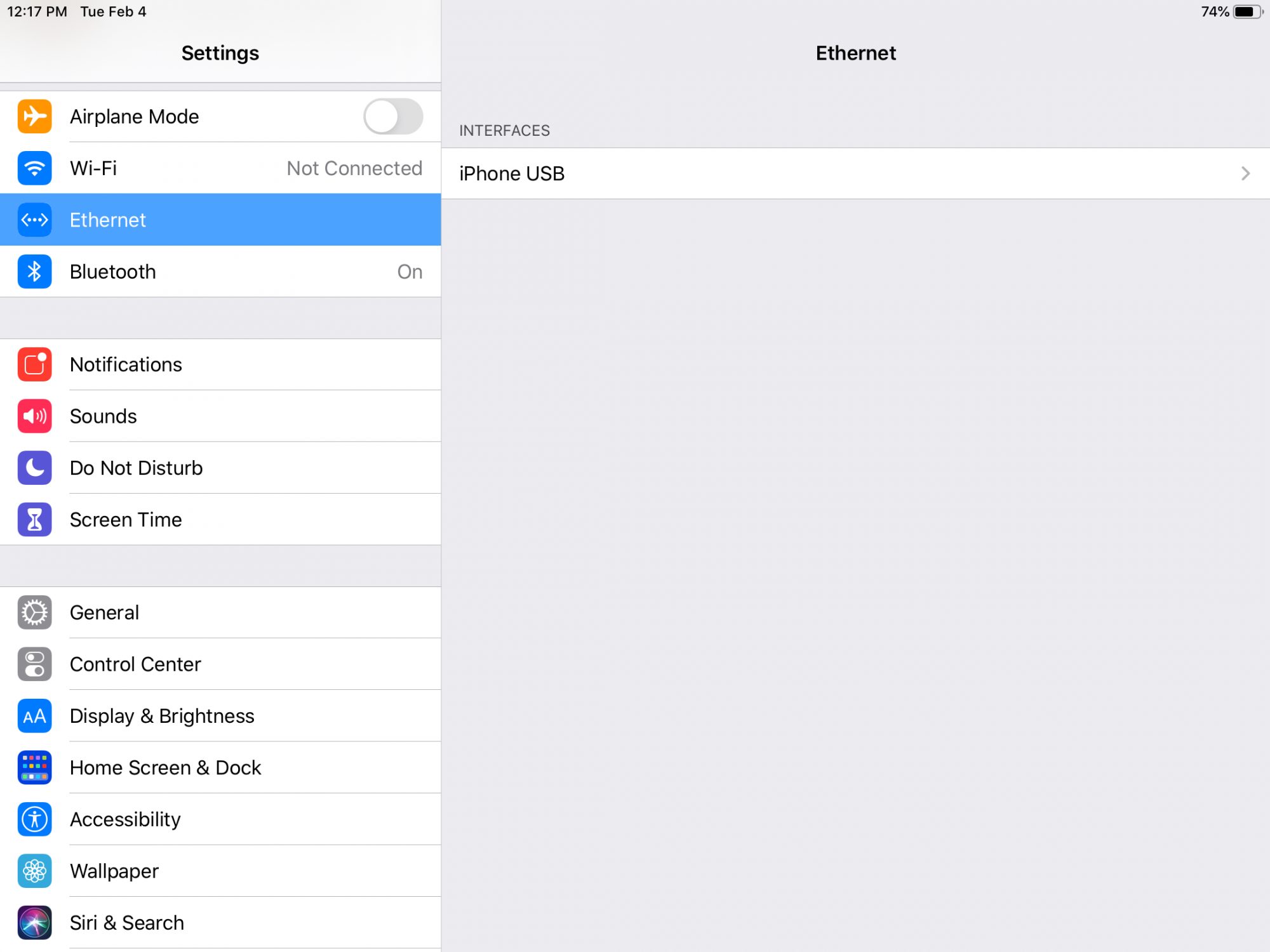Viewport: 1270px width, 952px height.
Task: Tap the orange Airplane Mode icon
Action: pyautogui.click(x=34, y=117)
